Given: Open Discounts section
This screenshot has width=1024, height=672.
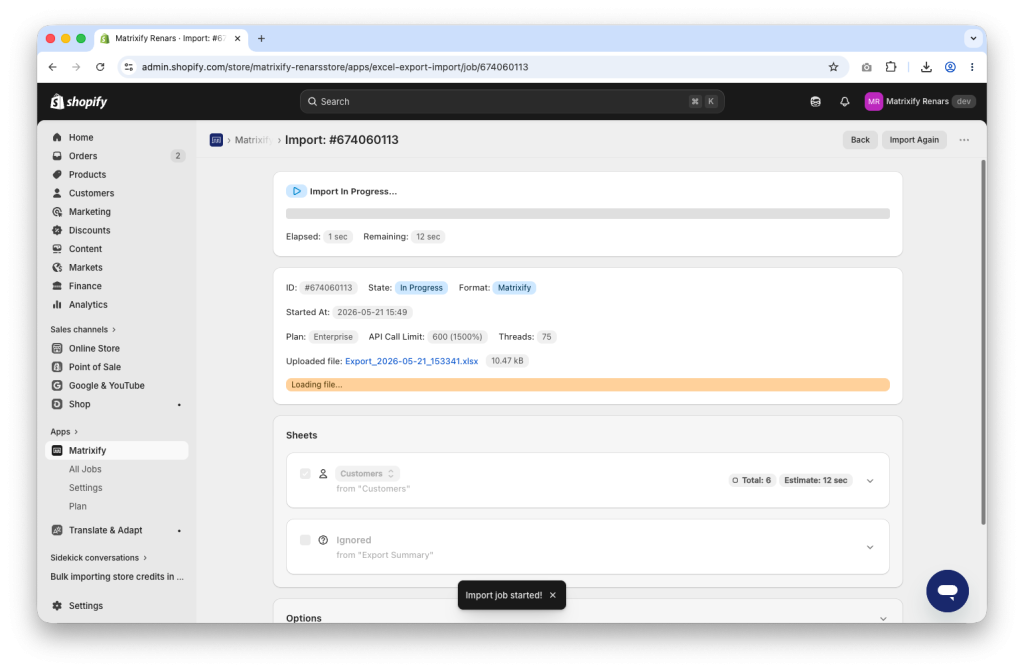Looking at the screenshot, I should pyautogui.click(x=89, y=231).
